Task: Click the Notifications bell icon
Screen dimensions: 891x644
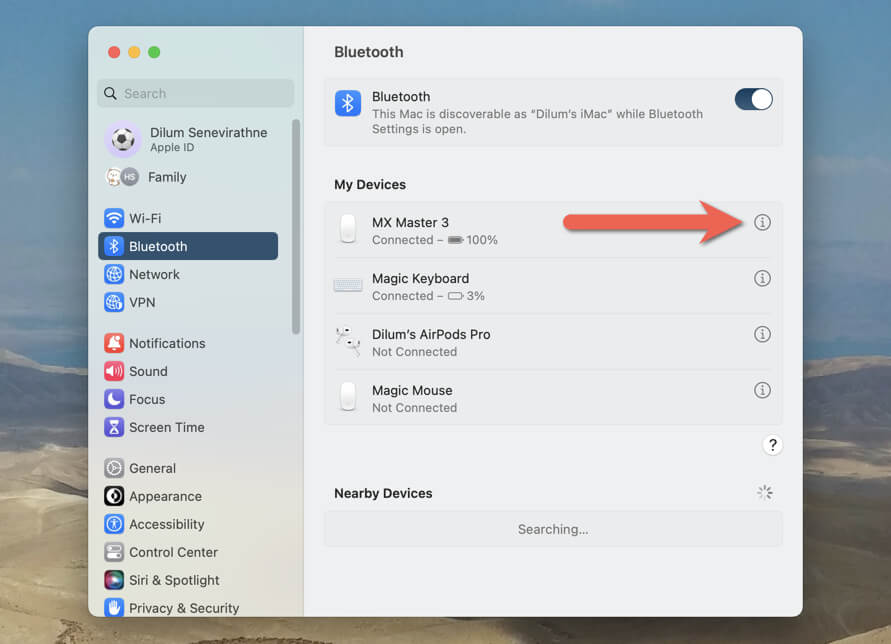Action: [114, 343]
